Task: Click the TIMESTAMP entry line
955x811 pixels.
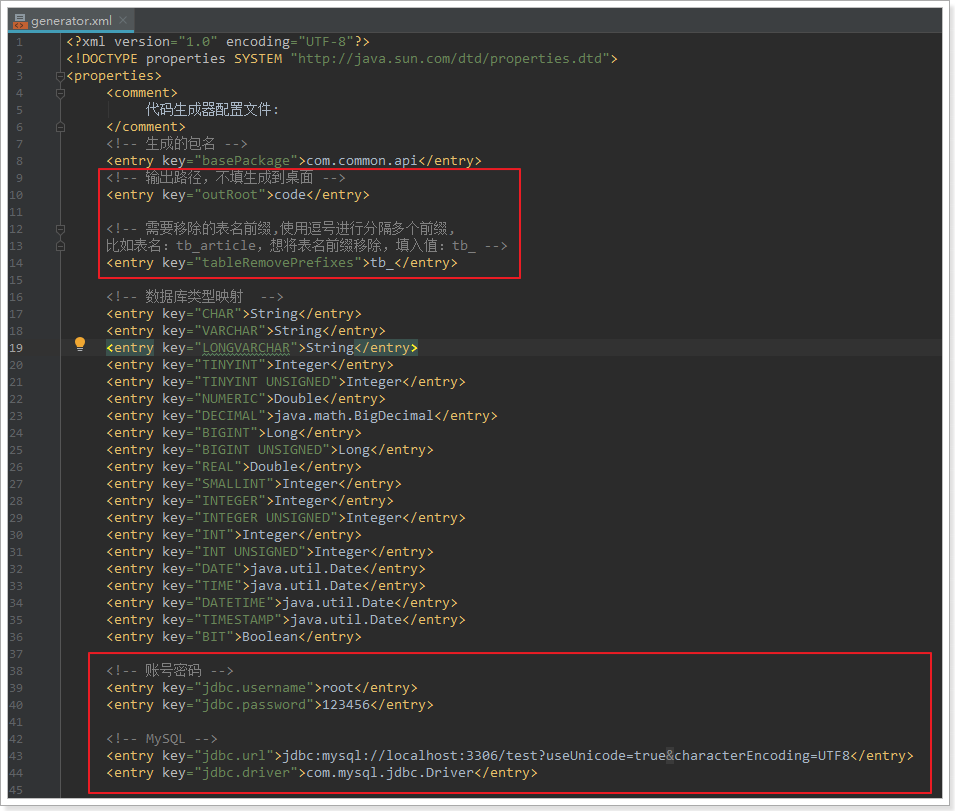Action: click(286, 620)
